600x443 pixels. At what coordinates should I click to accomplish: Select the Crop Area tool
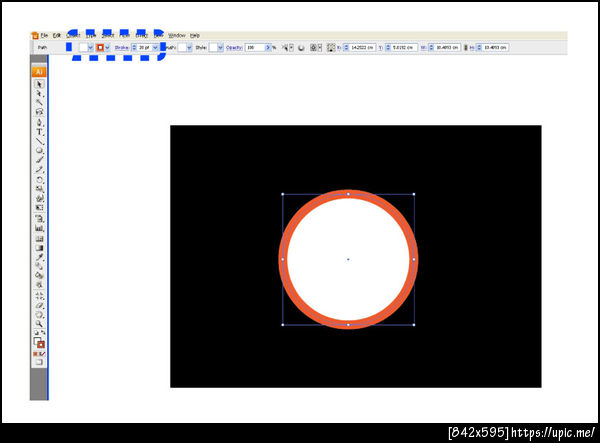(39, 296)
